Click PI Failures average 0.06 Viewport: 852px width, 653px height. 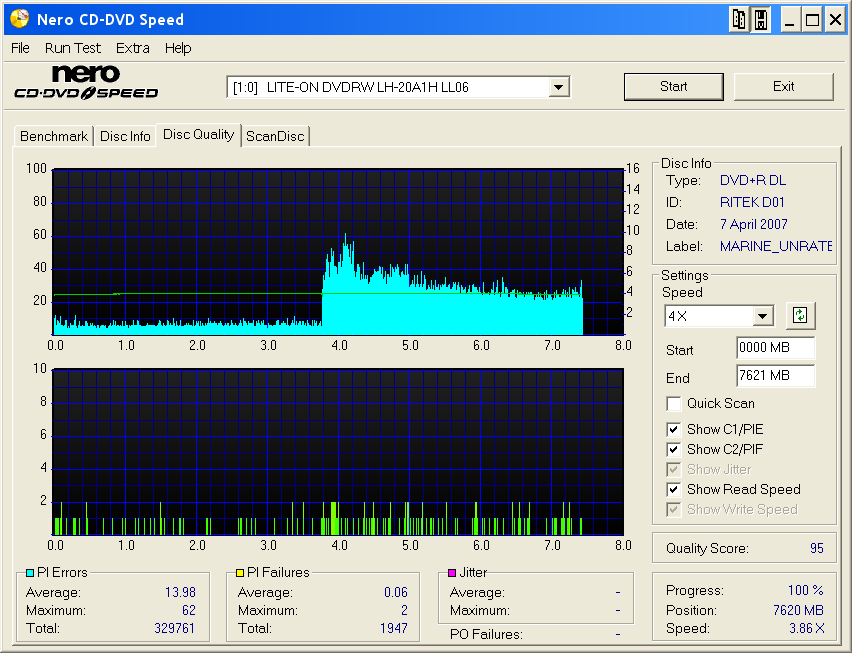click(396, 592)
